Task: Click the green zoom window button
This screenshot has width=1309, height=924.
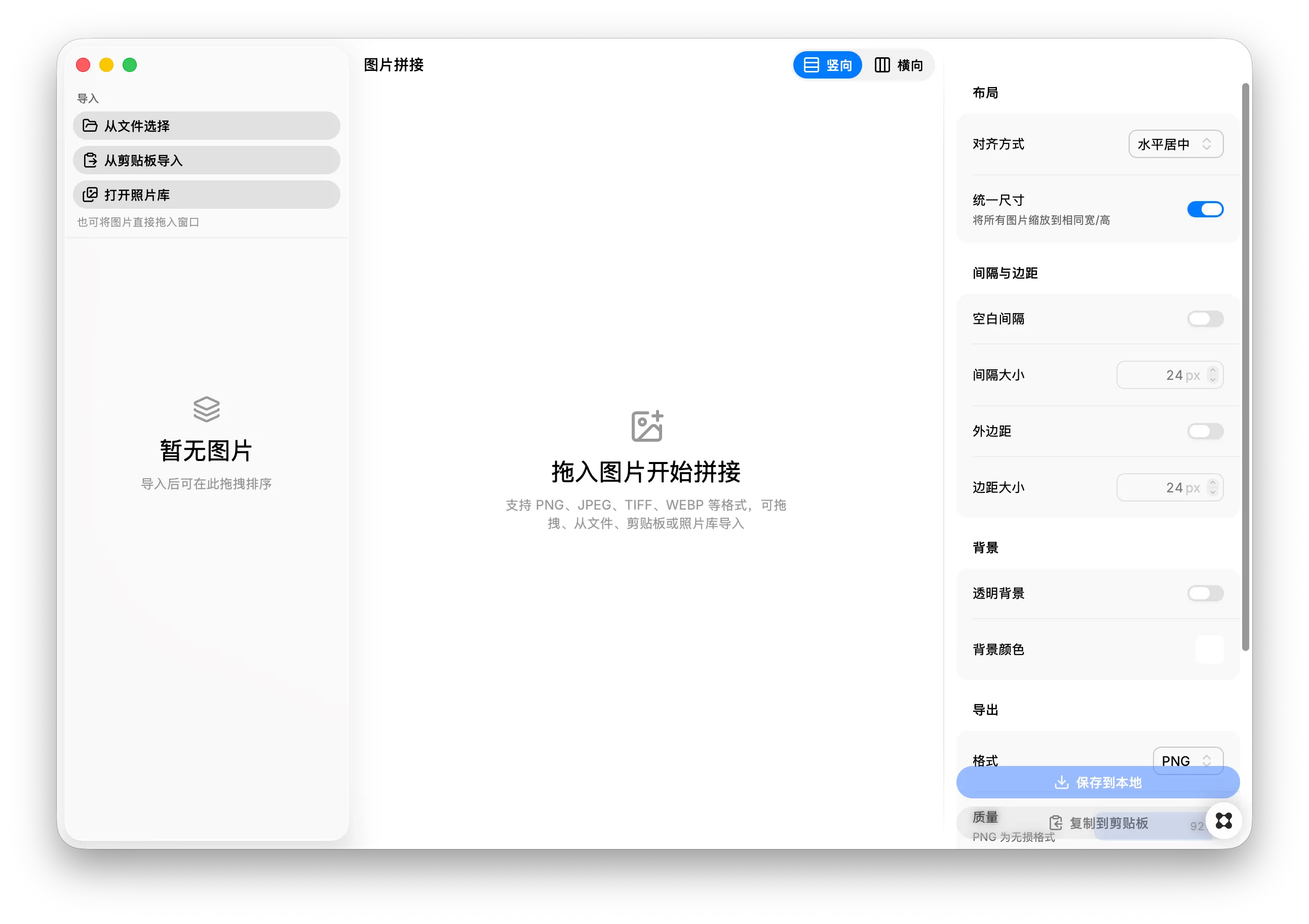Action: pyautogui.click(x=130, y=65)
